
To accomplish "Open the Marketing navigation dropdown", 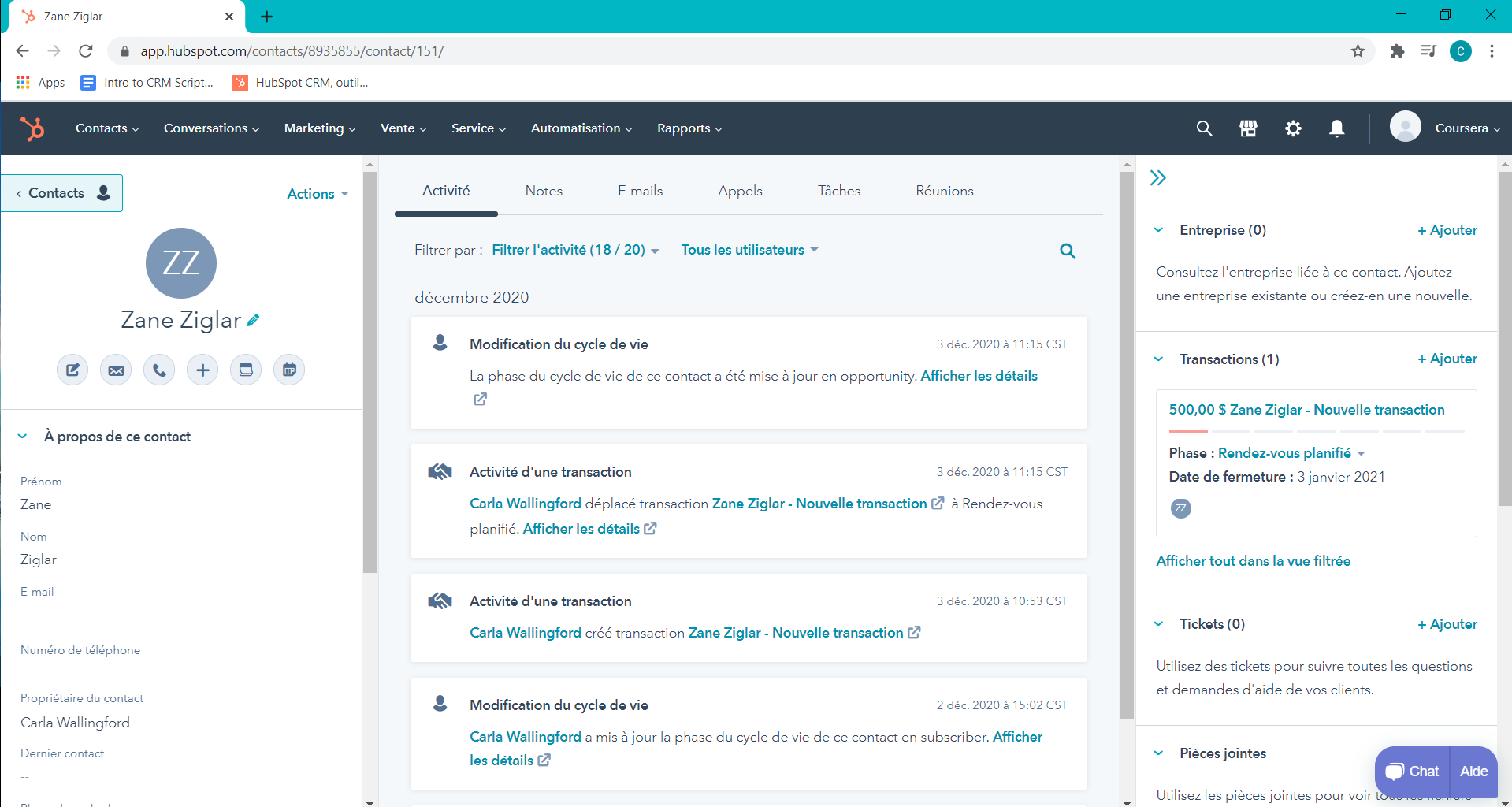I will 320,128.
